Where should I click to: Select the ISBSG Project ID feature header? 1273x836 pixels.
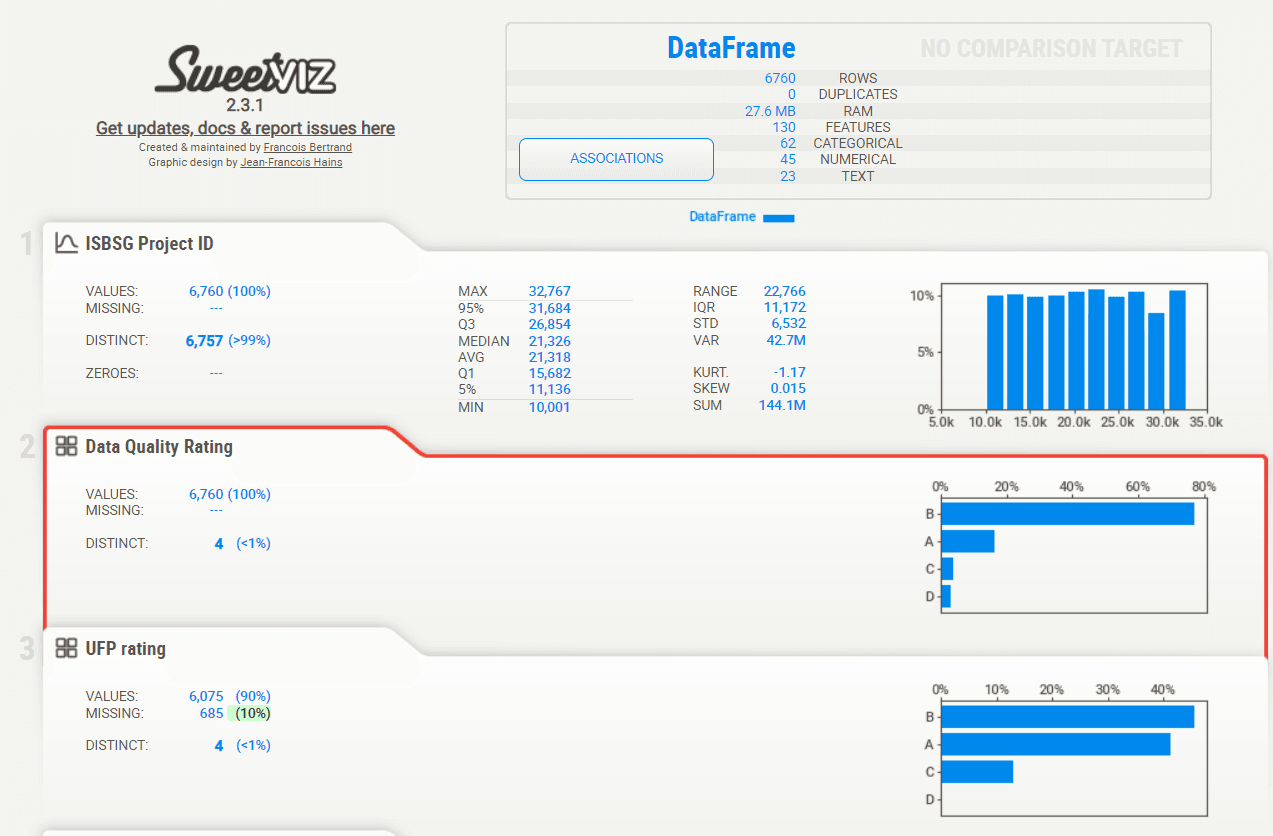click(149, 243)
